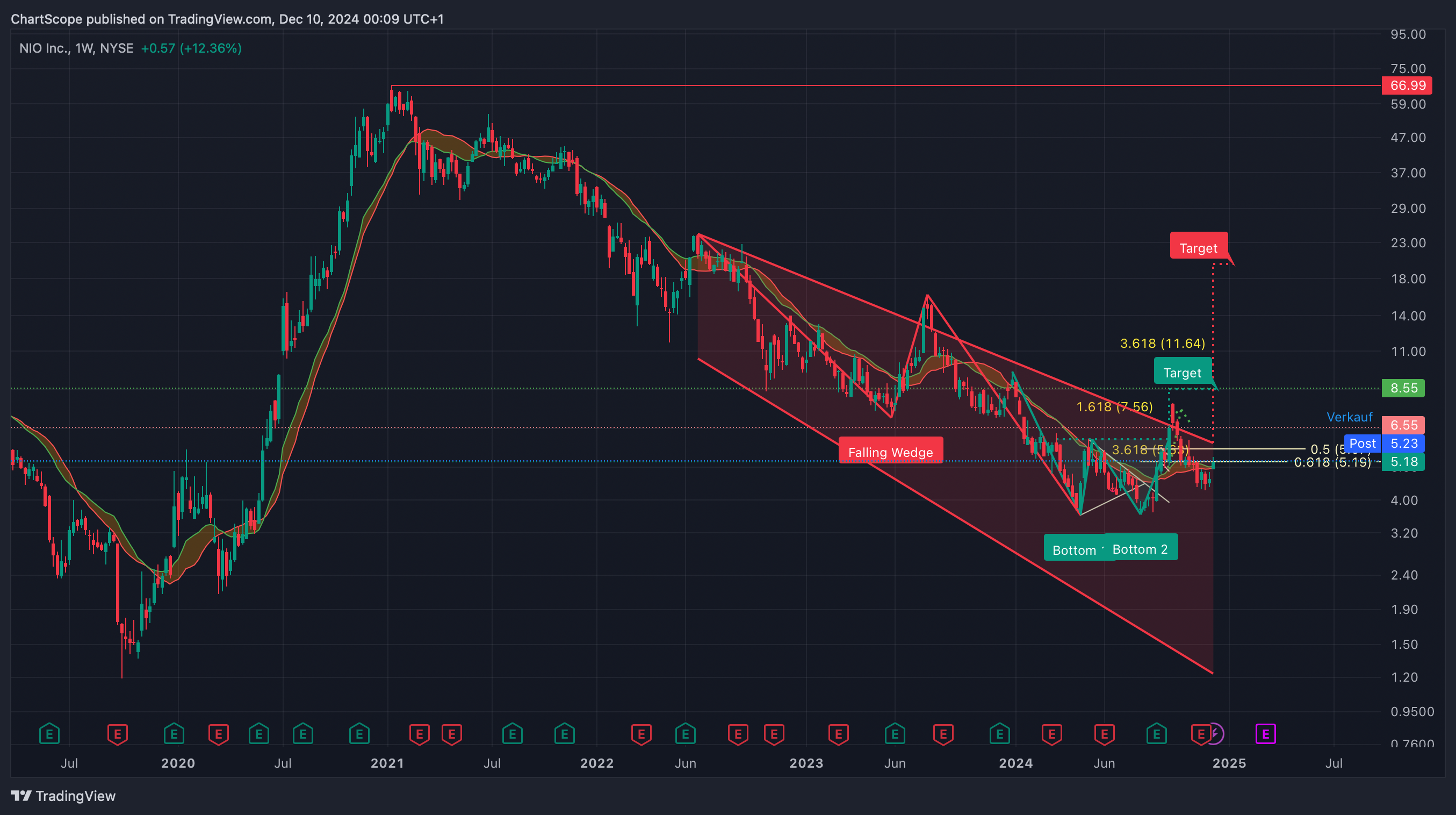Select the 3.618 (11.64) Fibonacci label
The height and width of the screenshot is (815, 1456).
click(1162, 344)
